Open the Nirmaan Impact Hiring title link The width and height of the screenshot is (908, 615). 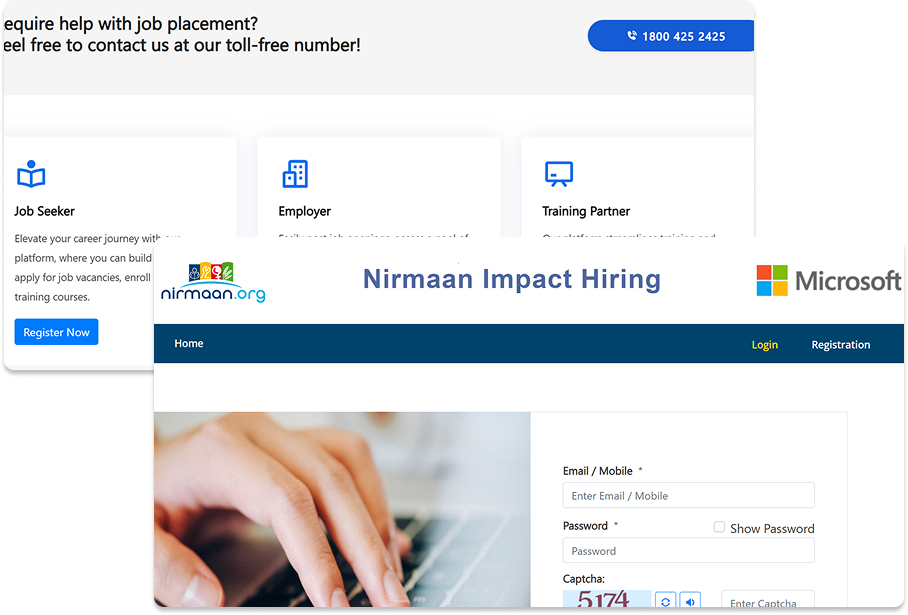coord(512,279)
